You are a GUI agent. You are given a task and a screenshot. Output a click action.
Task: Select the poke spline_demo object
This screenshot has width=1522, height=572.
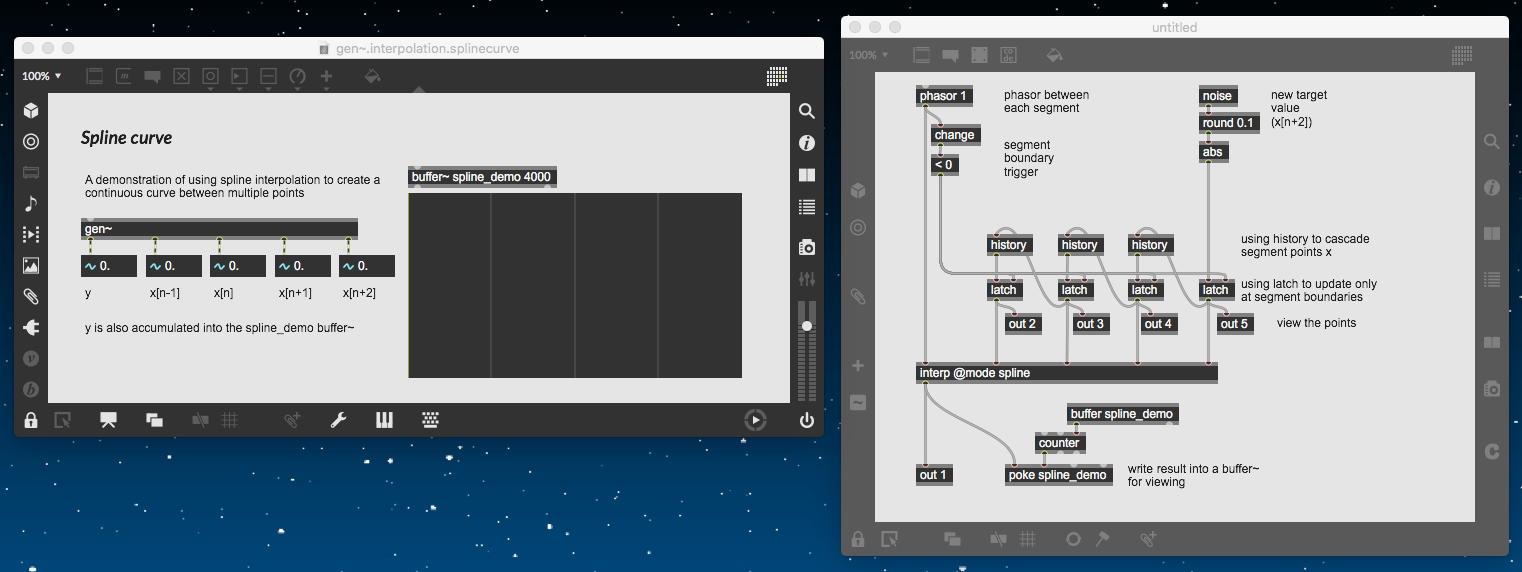pyautogui.click(x=1058, y=475)
